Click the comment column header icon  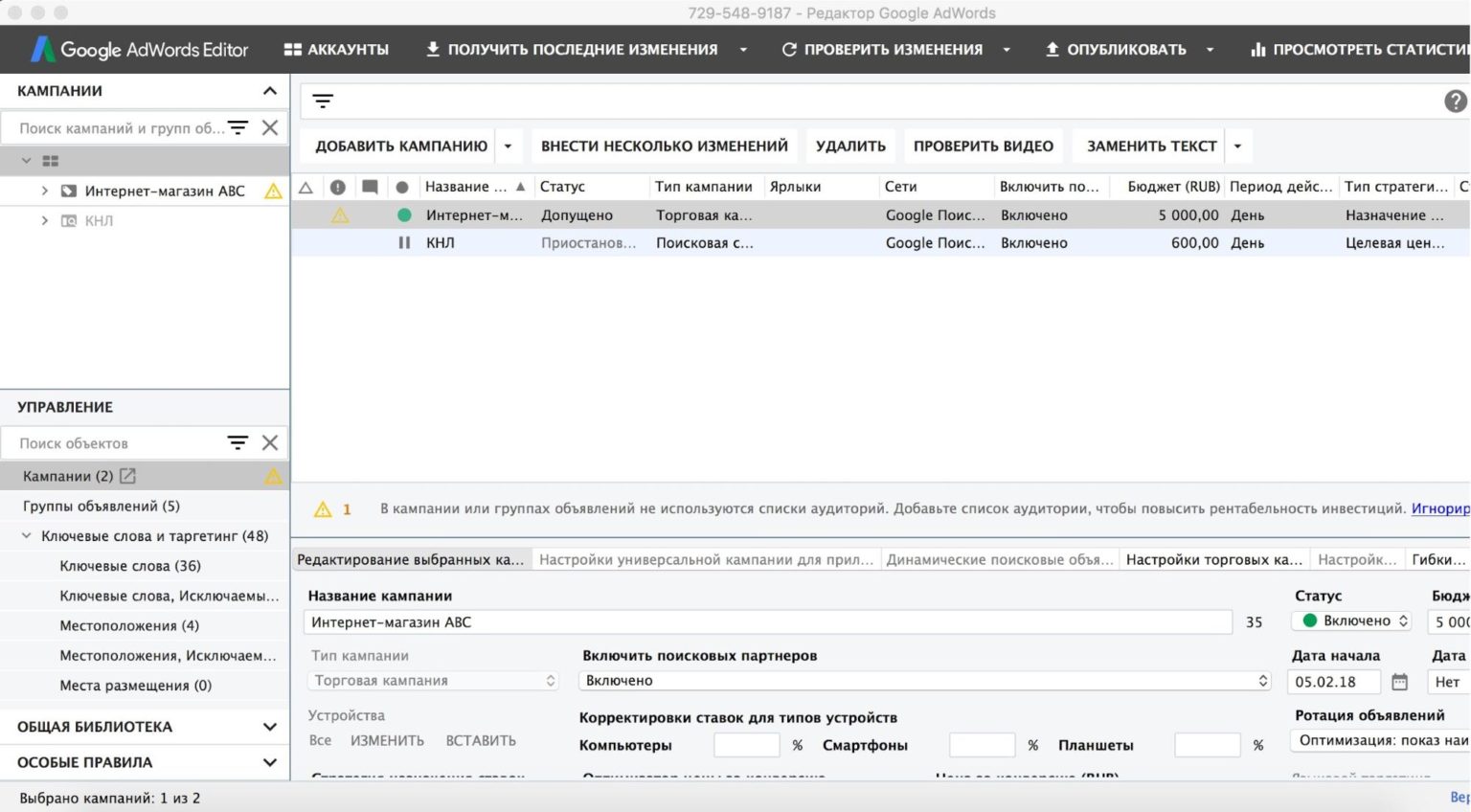370,187
